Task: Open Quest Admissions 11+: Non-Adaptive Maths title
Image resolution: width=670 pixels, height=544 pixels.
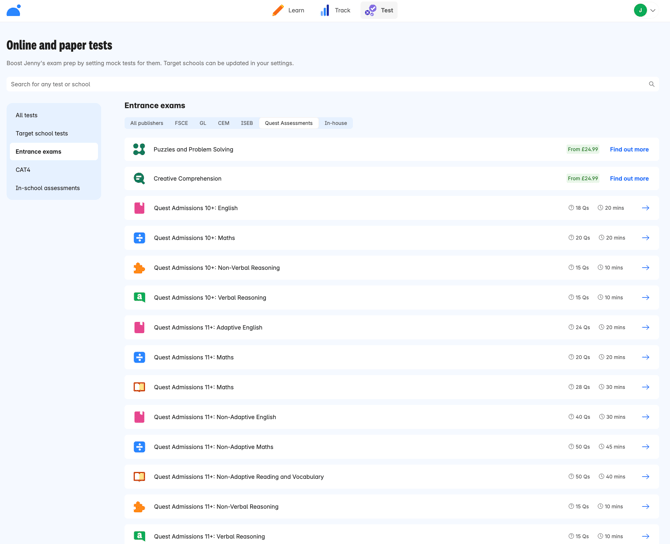Action: pyautogui.click(x=213, y=447)
